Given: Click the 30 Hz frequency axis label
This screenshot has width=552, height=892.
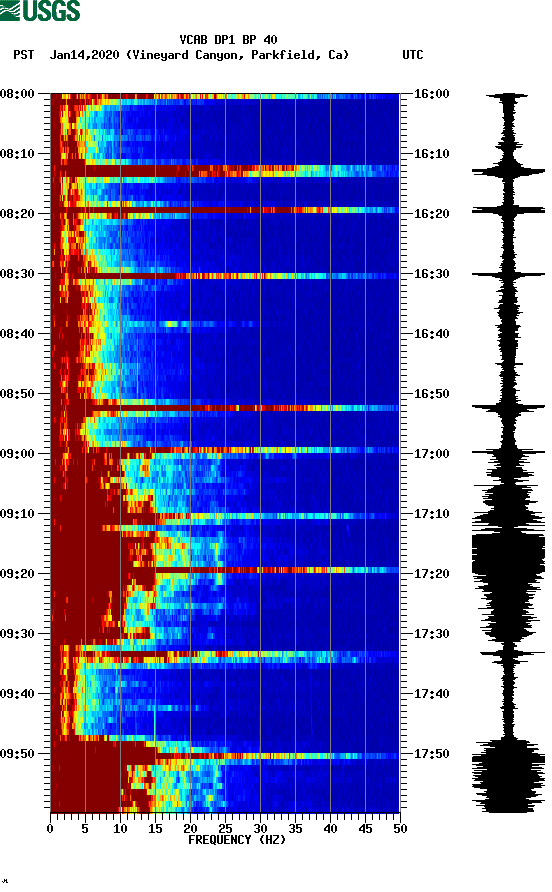Looking at the screenshot, I should tap(261, 829).
